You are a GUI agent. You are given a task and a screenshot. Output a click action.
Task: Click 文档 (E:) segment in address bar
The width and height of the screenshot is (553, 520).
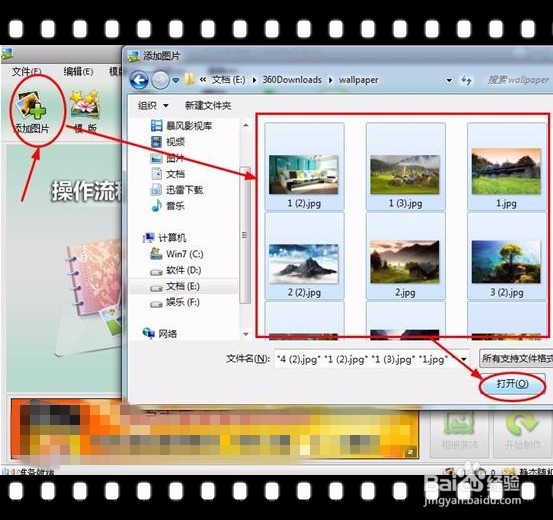[x=228, y=80]
